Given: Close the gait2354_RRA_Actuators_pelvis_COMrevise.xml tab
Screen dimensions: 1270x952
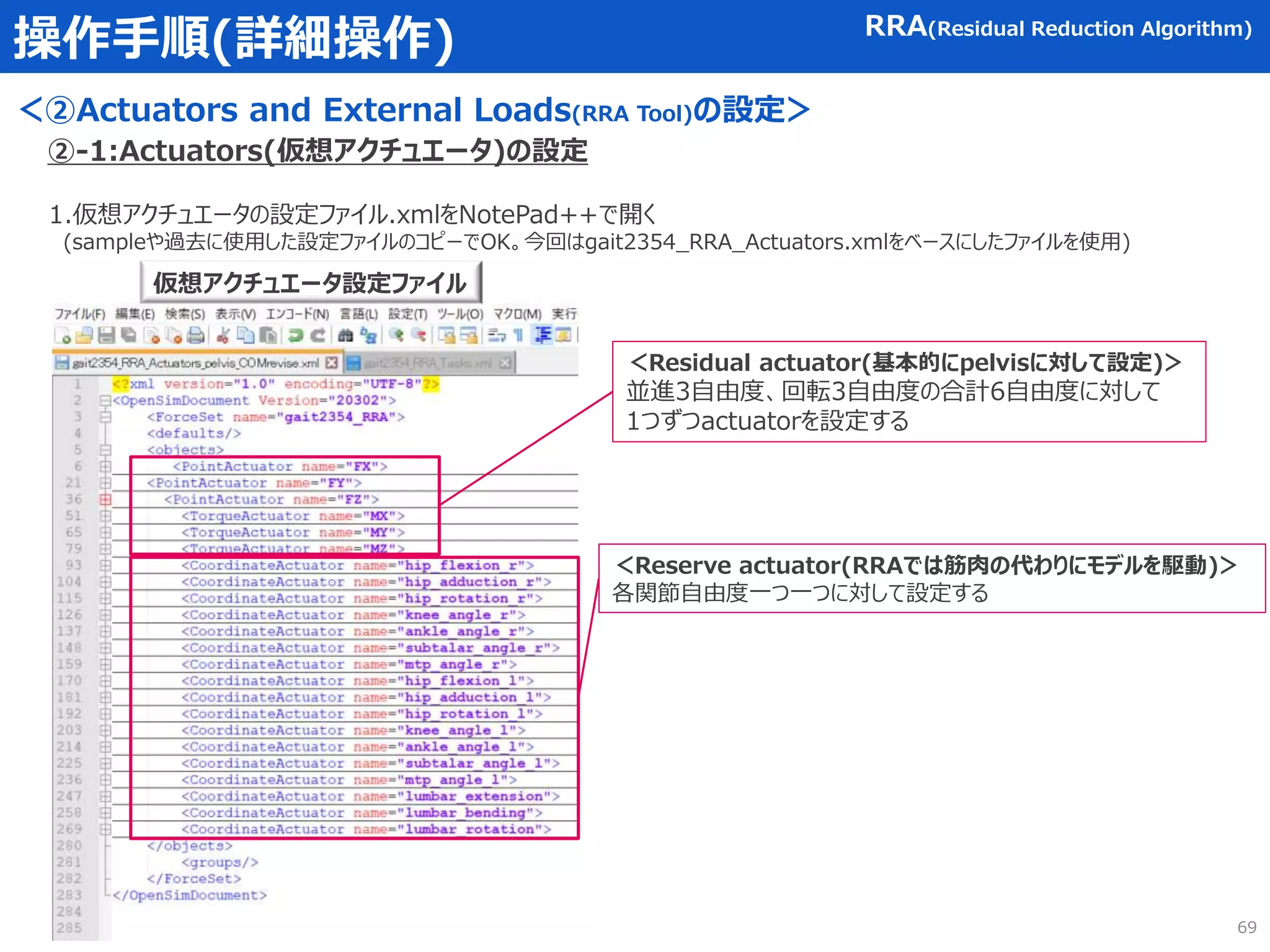Looking at the screenshot, I should click(x=332, y=363).
